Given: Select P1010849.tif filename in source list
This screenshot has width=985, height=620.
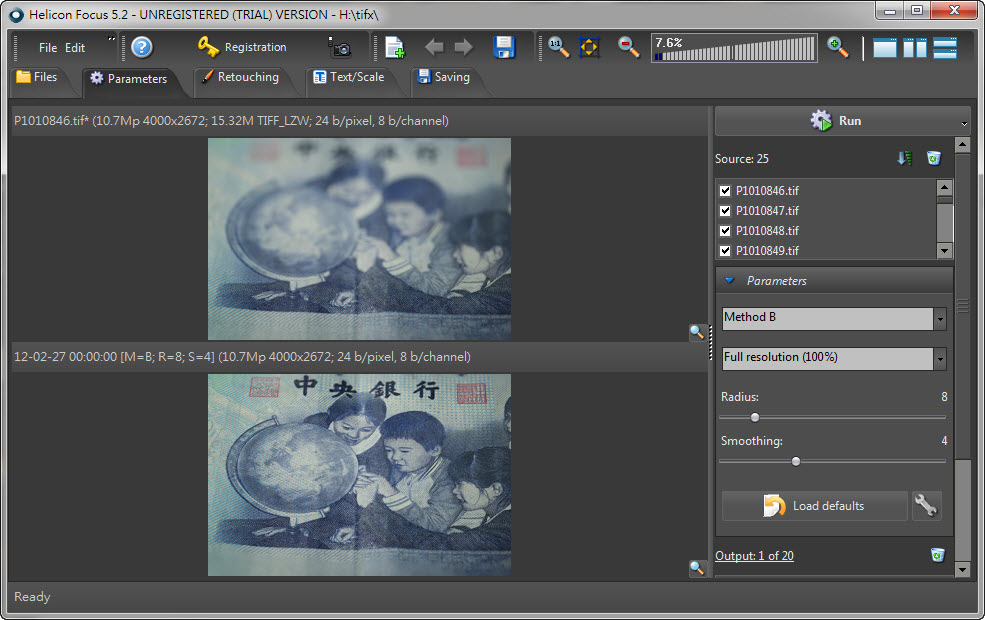Looking at the screenshot, I should (x=768, y=251).
